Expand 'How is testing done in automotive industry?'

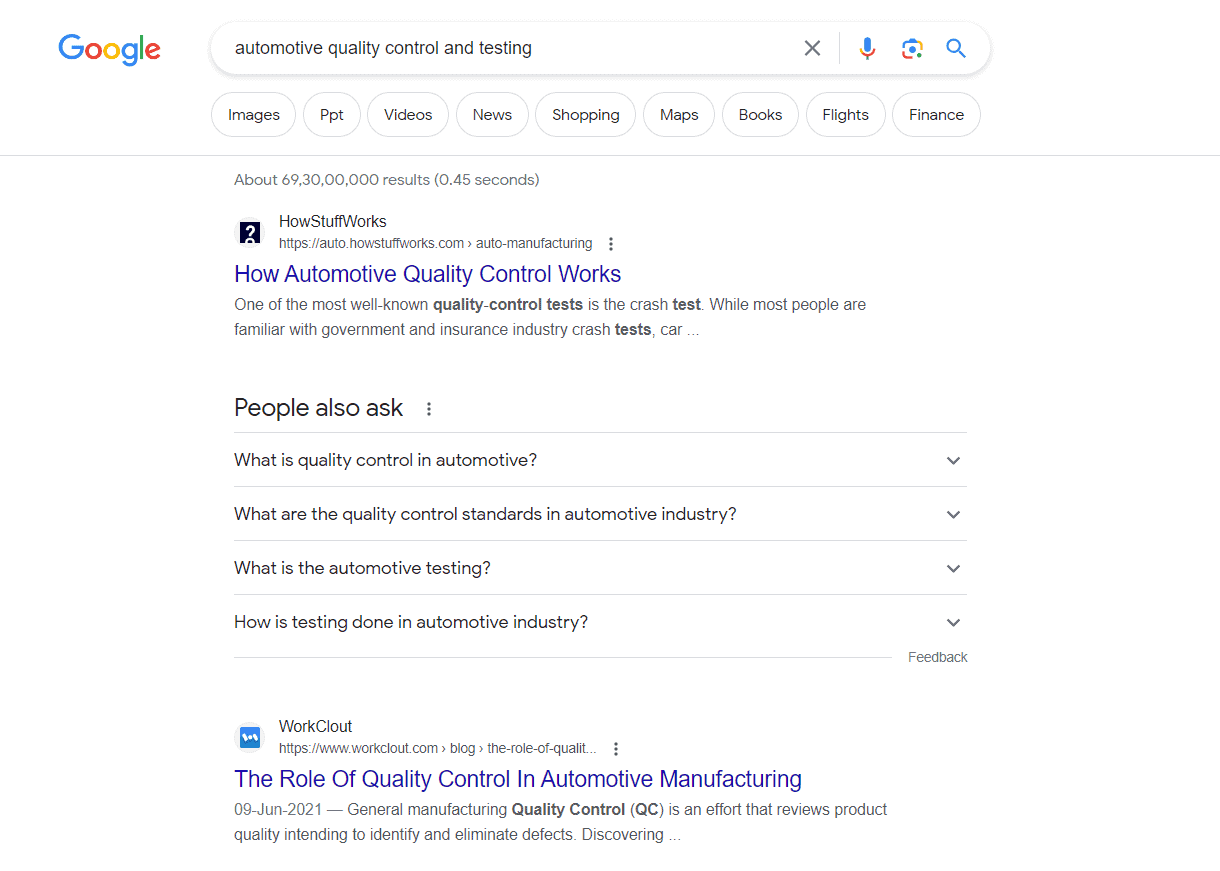click(600, 622)
